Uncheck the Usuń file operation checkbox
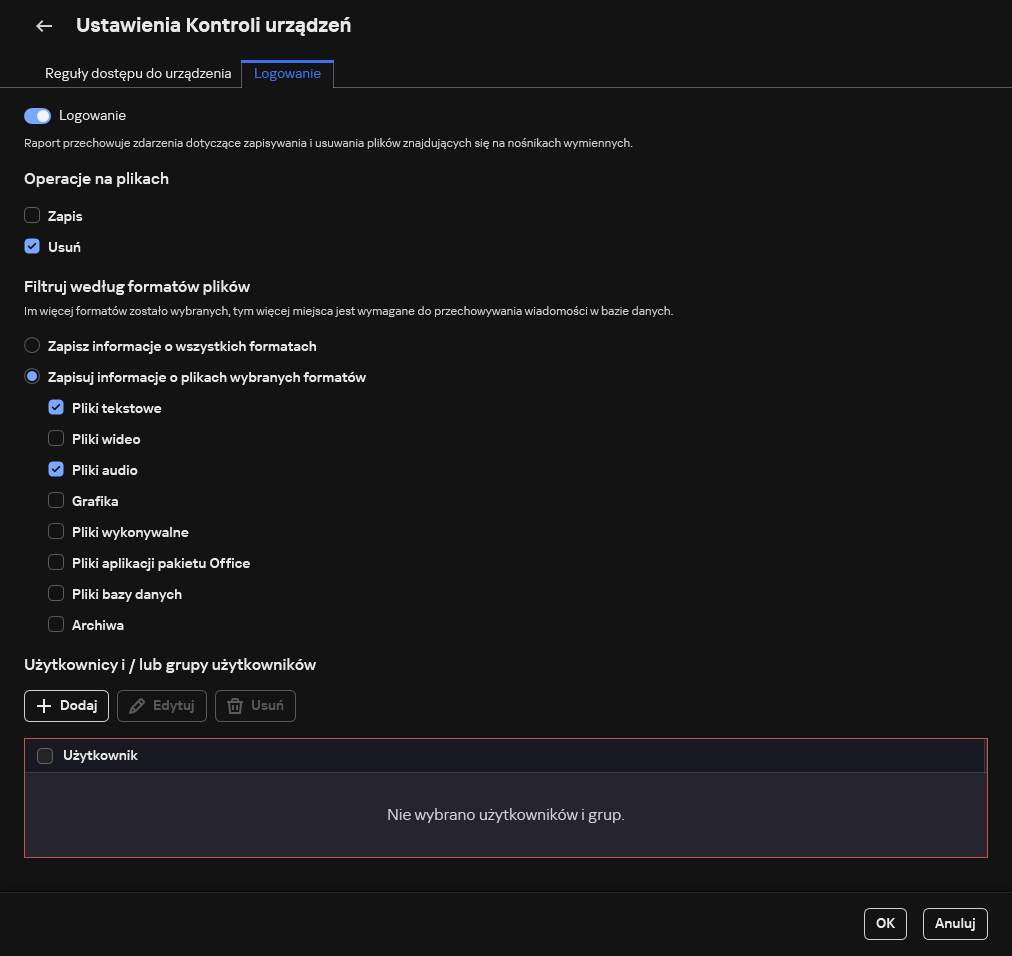1012x956 pixels. click(32, 246)
